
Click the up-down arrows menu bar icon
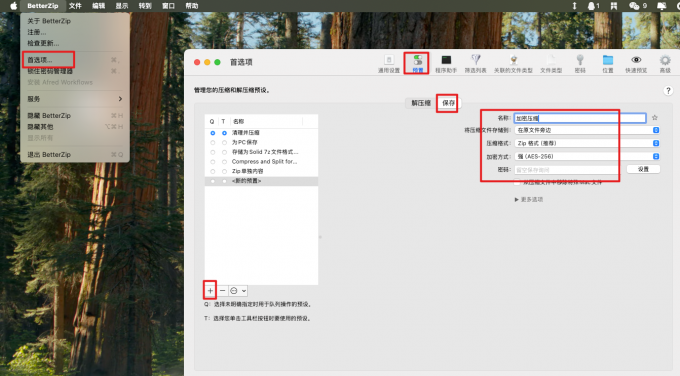point(574,6)
